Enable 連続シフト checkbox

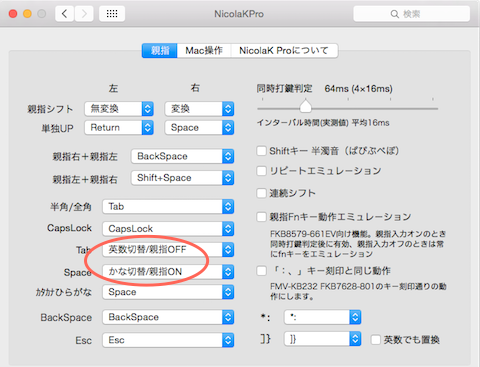point(261,193)
